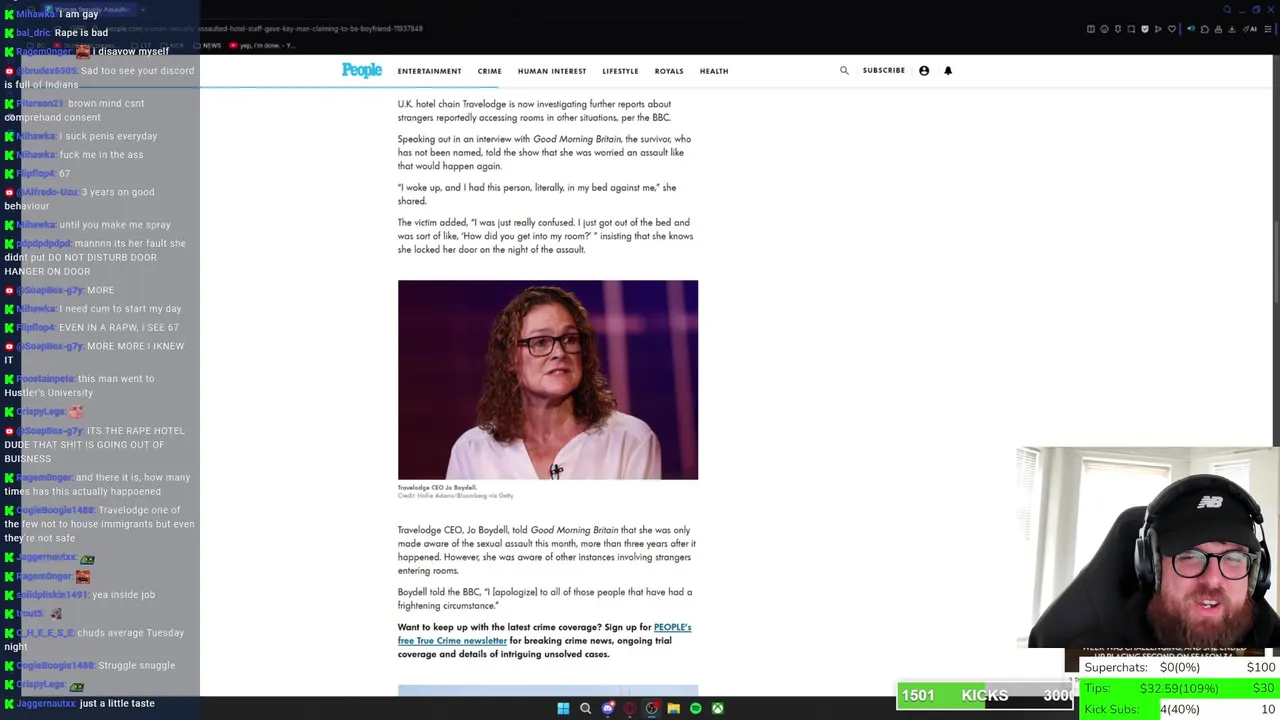
Task: Open the Lifestyle menu item
Action: pyautogui.click(x=620, y=71)
